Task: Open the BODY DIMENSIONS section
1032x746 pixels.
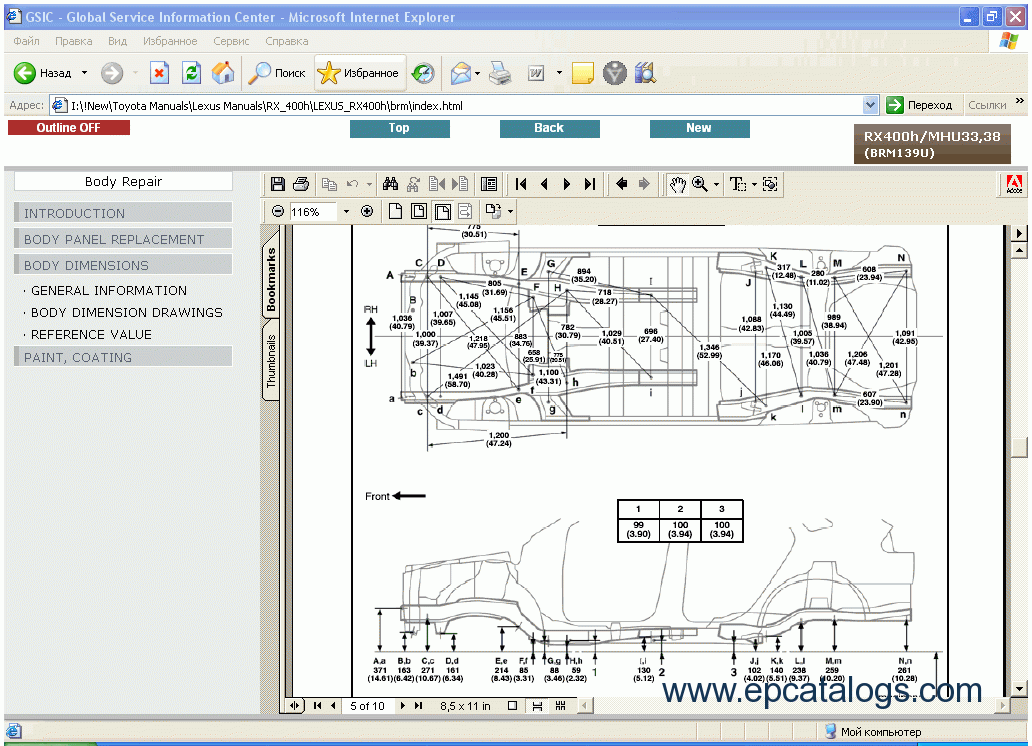Action: 123,265
